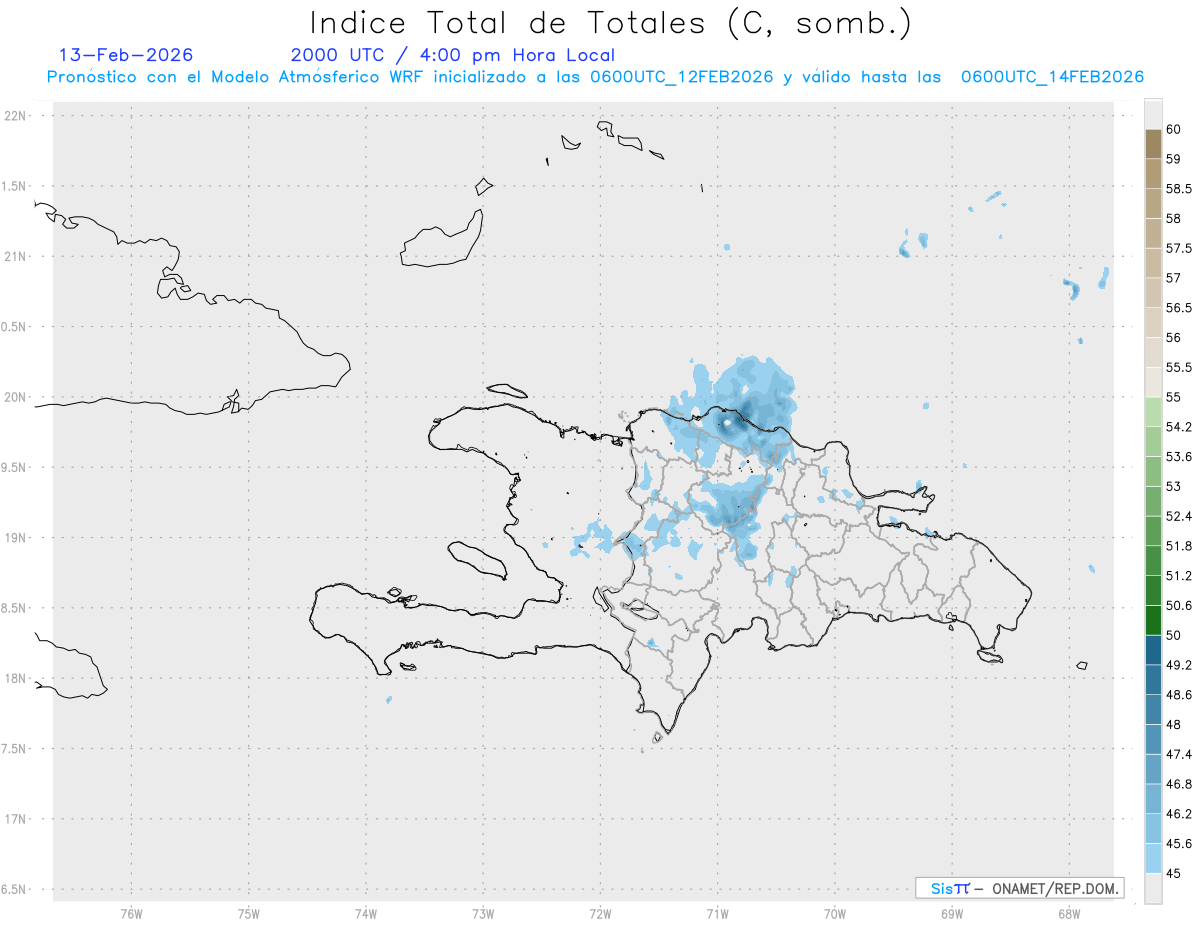
Task: Click the legend value 46.8
Action: [x=1180, y=784]
